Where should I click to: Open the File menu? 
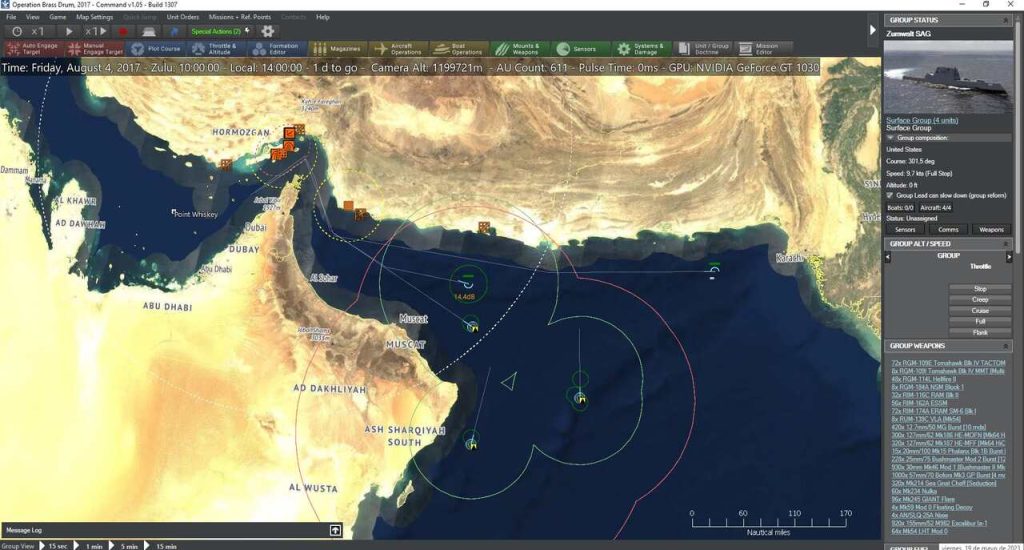tap(11, 17)
